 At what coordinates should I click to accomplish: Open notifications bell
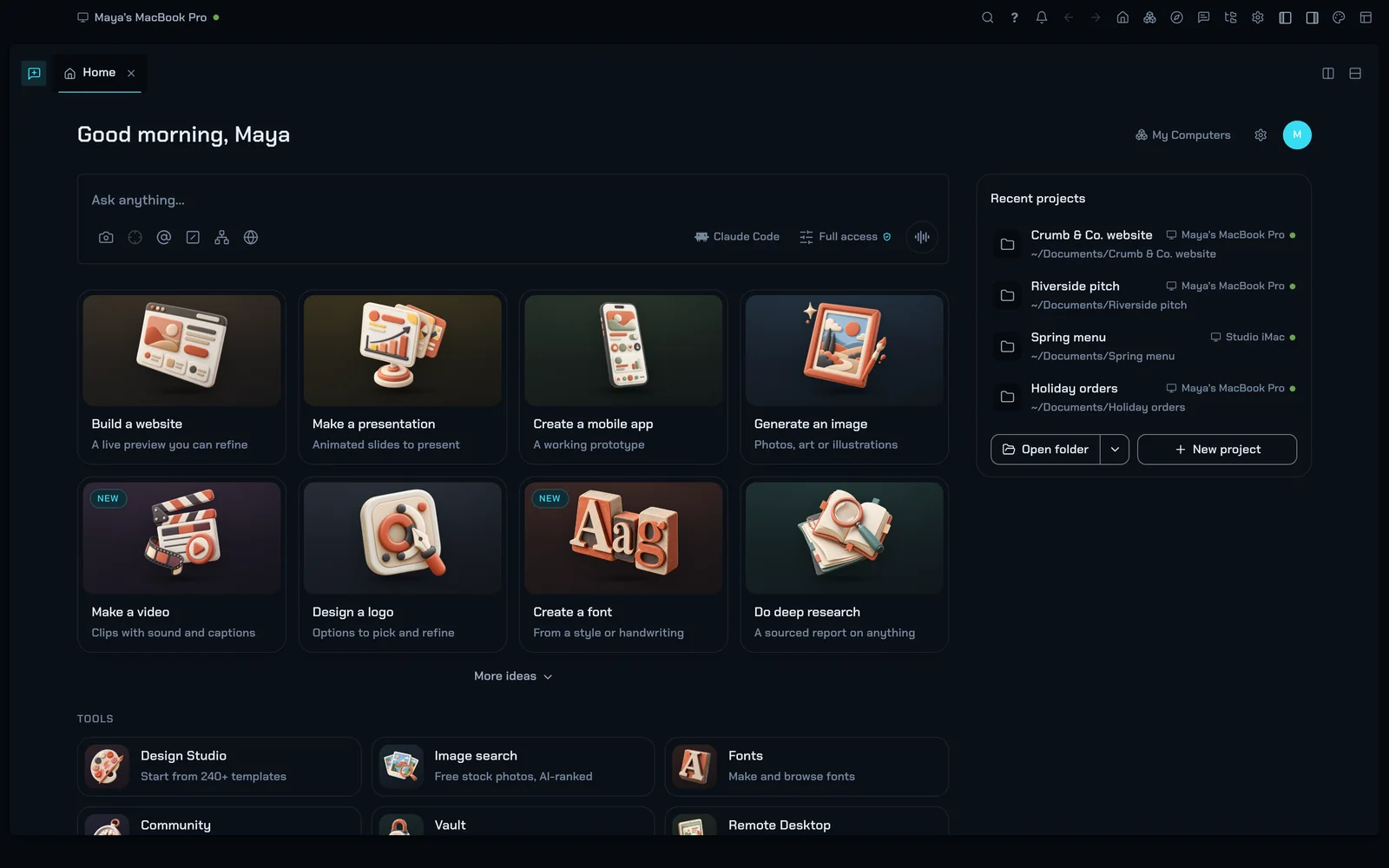point(1042,17)
